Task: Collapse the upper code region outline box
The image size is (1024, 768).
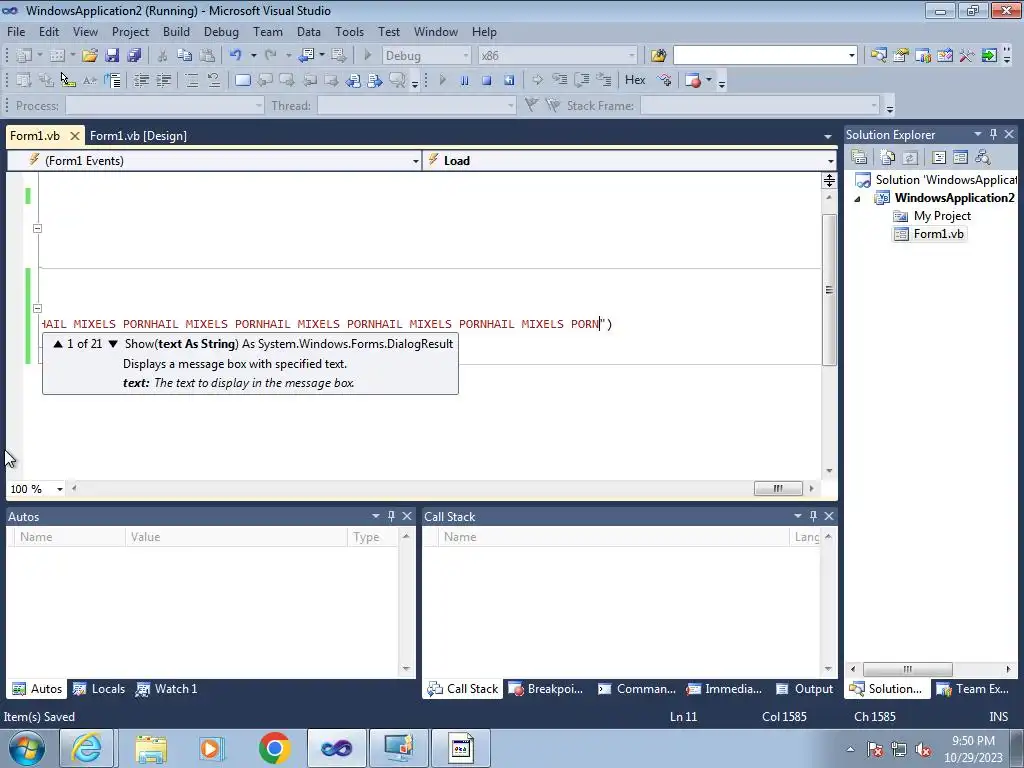Action: [37, 229]
